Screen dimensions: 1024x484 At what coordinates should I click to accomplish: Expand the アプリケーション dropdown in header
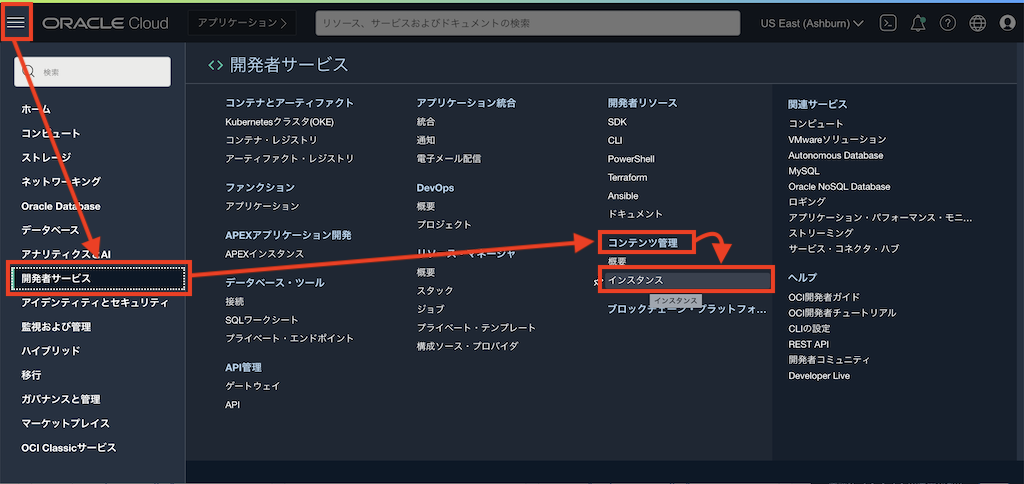click(241, 23)
